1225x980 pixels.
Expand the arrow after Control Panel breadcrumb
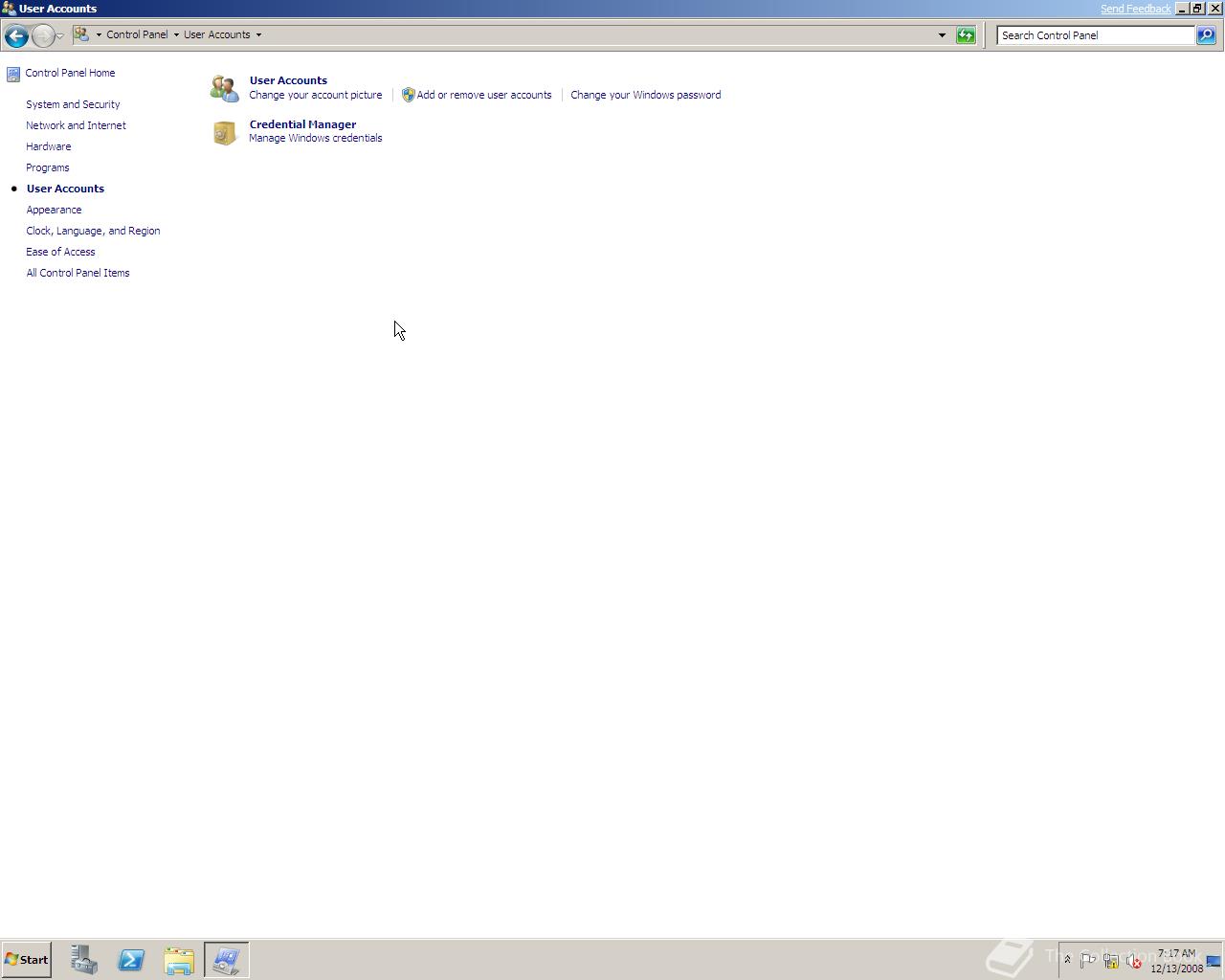(x=176, y=34)
